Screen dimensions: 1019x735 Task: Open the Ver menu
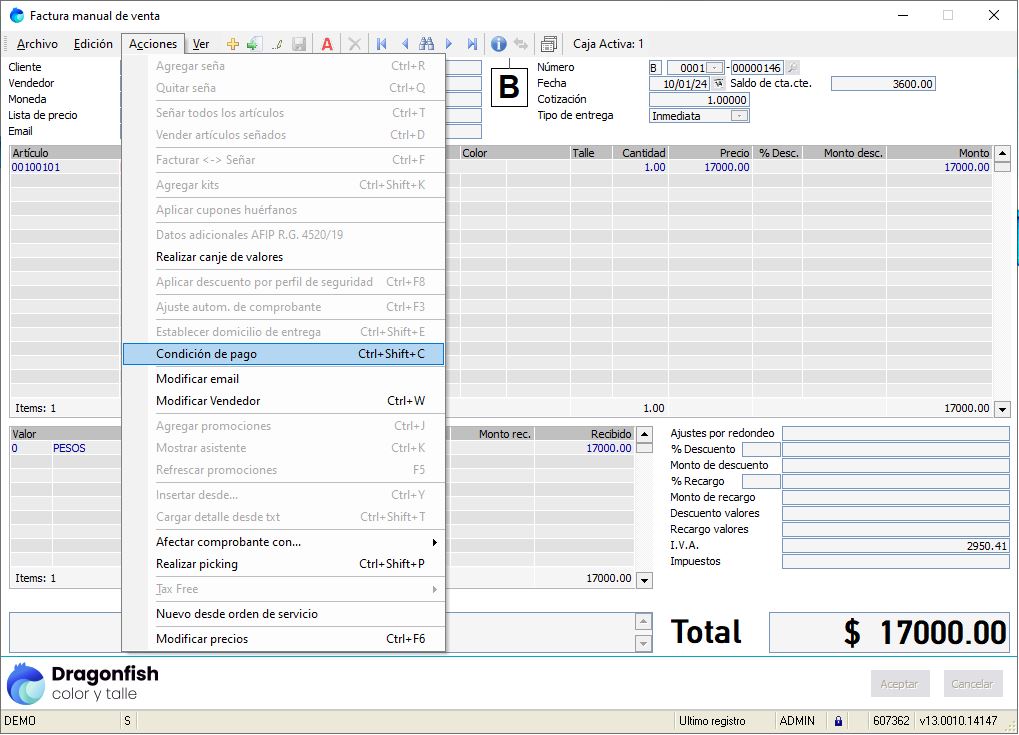point(201,44)
